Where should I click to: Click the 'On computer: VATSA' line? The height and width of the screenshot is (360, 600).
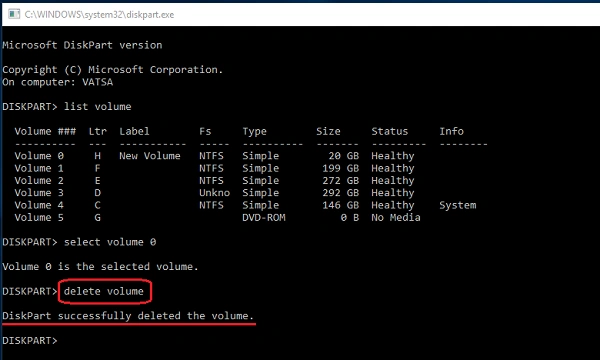[58, 82]
